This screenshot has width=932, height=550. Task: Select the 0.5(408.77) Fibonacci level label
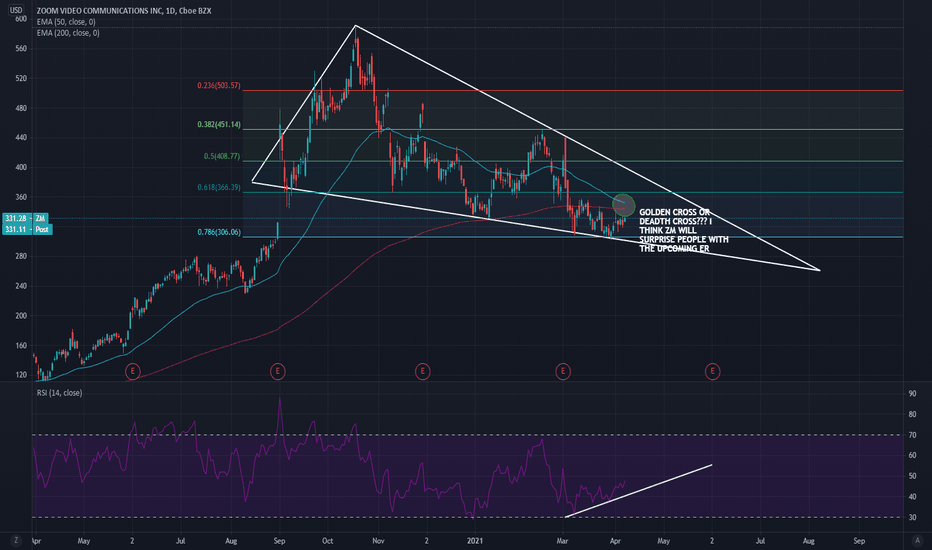(x=222, y=156)
